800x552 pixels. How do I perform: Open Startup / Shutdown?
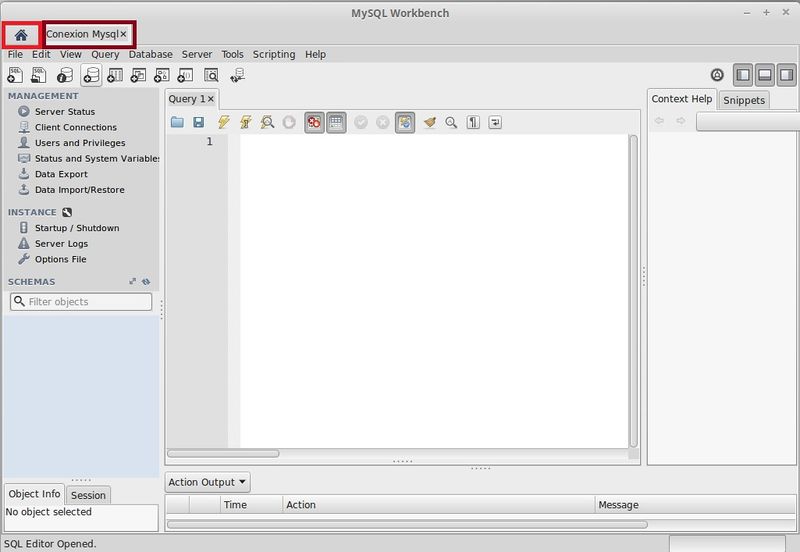click(x=77, y=228)
